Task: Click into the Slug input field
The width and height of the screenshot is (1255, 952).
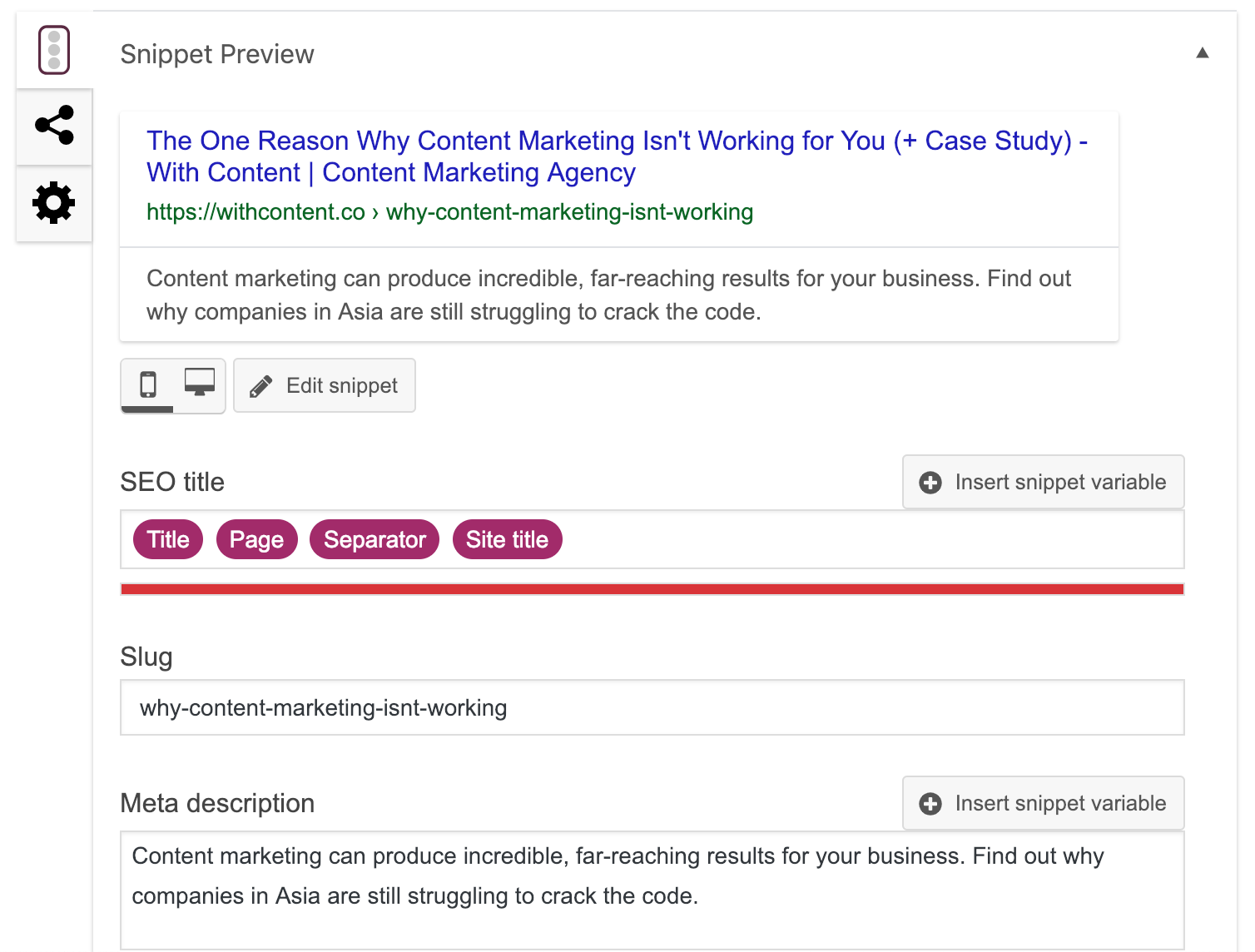Action: (652, 708)
